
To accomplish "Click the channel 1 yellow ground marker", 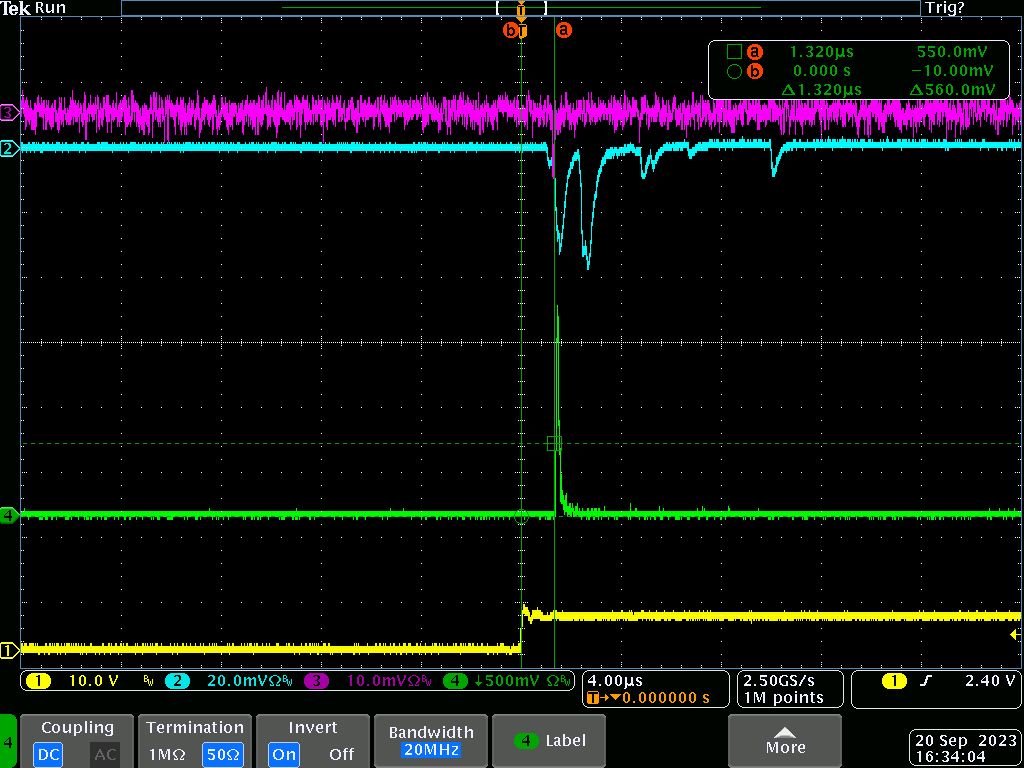I will [8, 651].
